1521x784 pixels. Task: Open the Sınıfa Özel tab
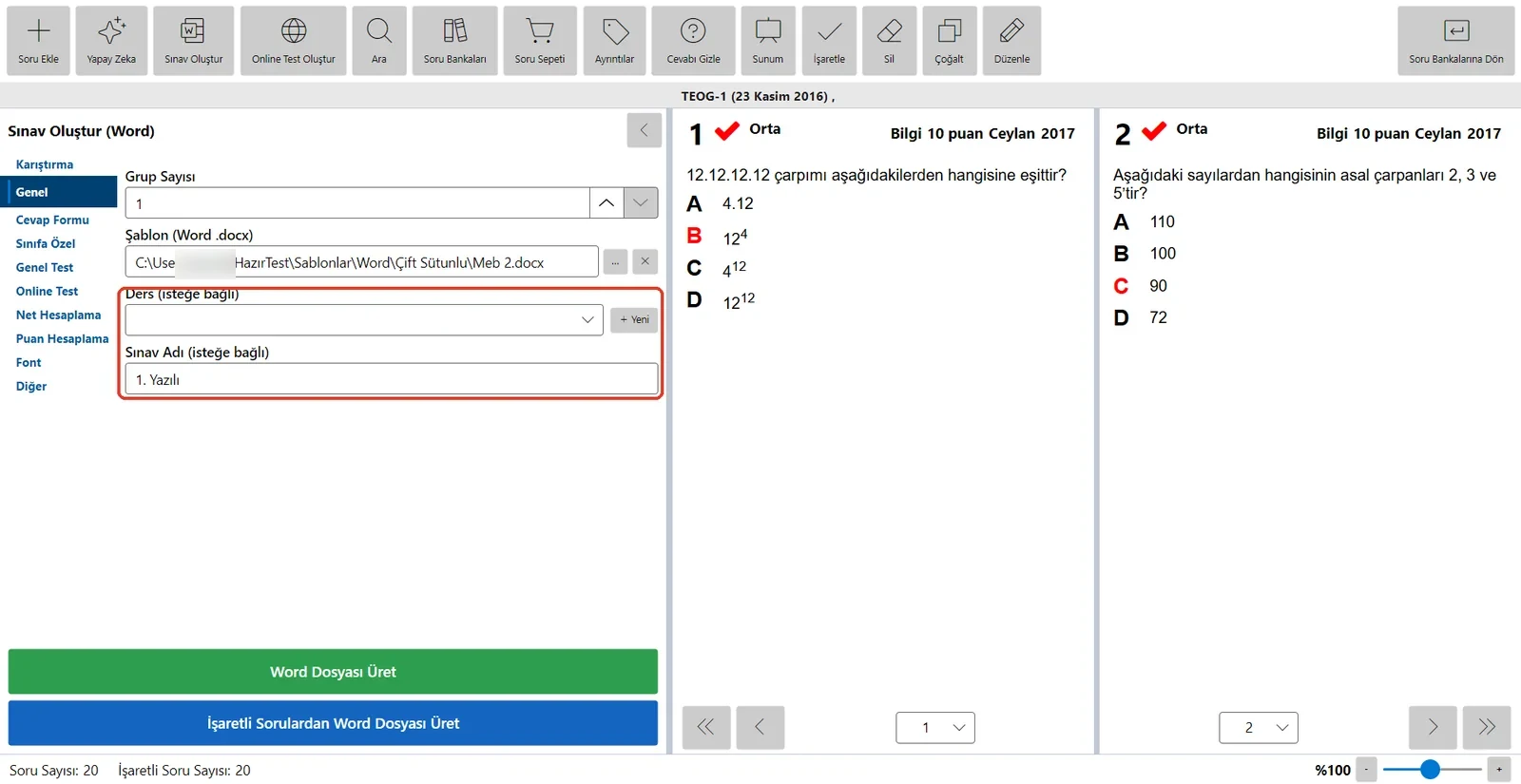pyautogui.click(x=46, y=243)
